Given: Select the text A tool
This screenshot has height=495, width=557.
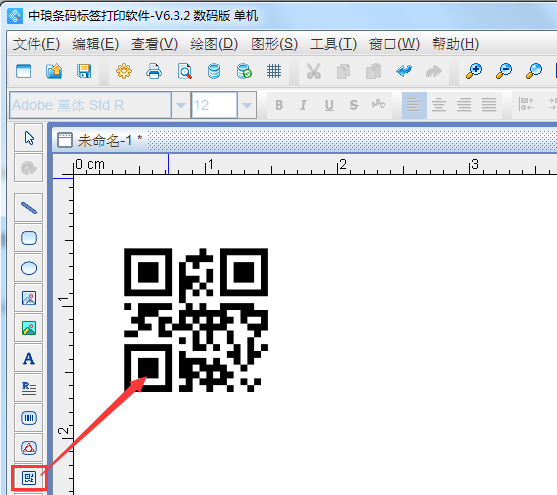Looking at the screenshot, I should tap(29, 358).
